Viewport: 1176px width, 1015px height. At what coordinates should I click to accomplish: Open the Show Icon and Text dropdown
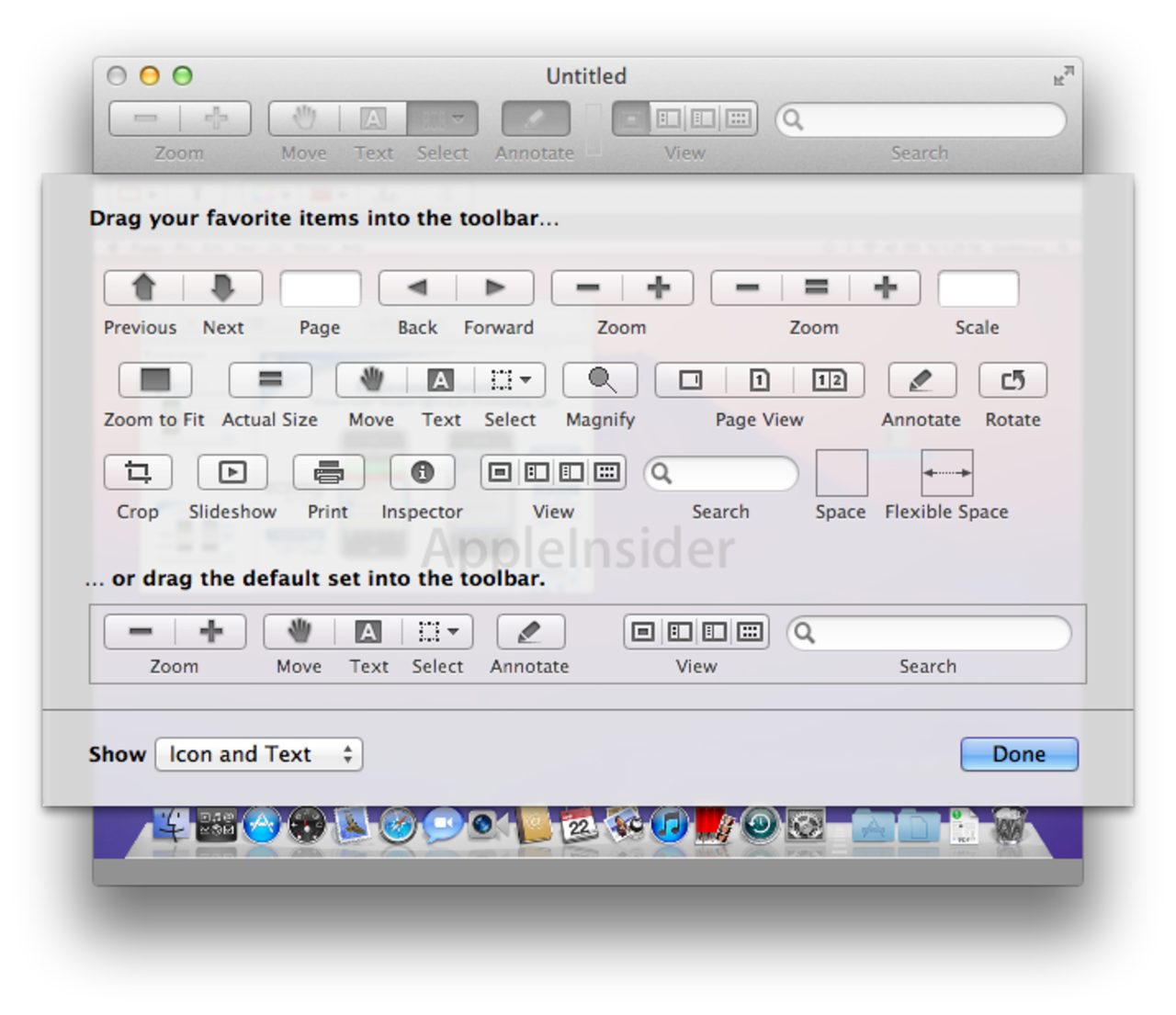point(259,754)
